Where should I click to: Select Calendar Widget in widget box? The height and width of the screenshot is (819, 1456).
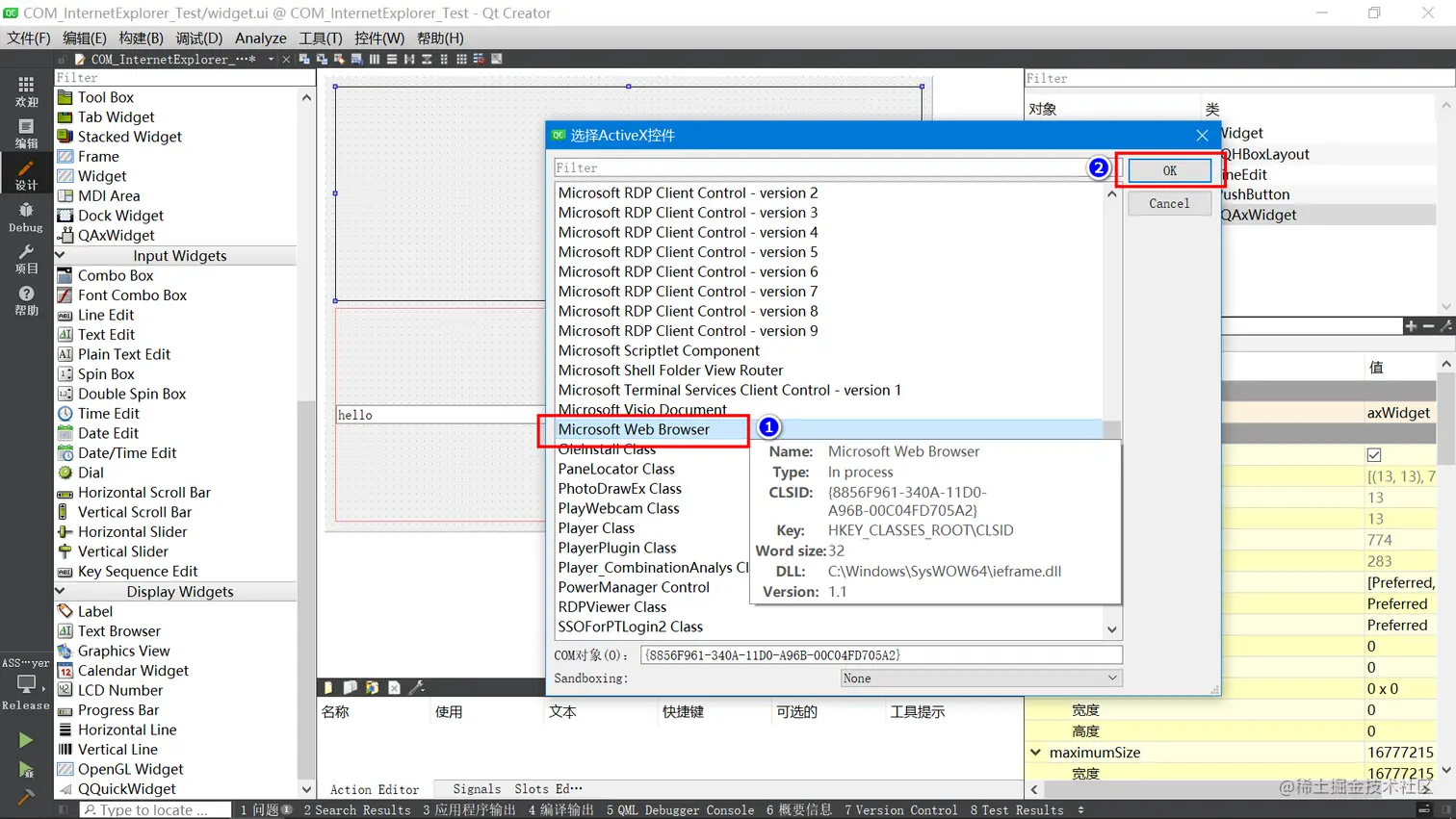(133, 670)
